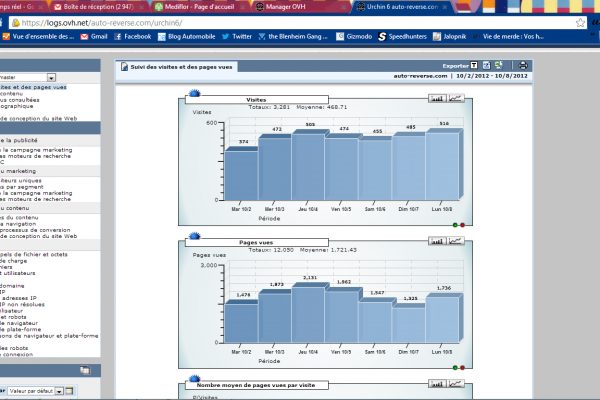Screen dimensions: 600x400
Task: Click the bookmark star in address bar
Action: [580, 21]
